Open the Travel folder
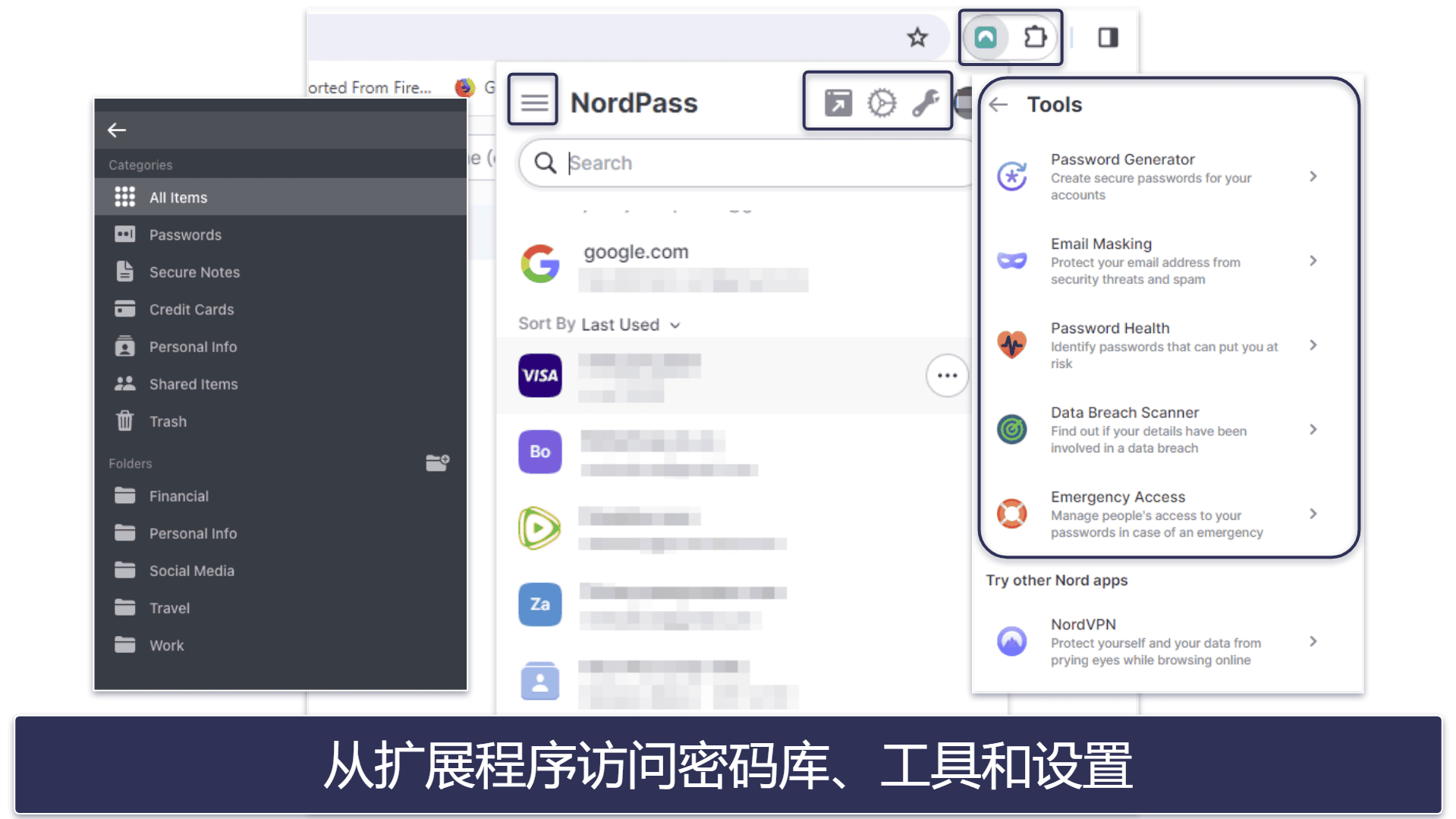 [281, 608]
